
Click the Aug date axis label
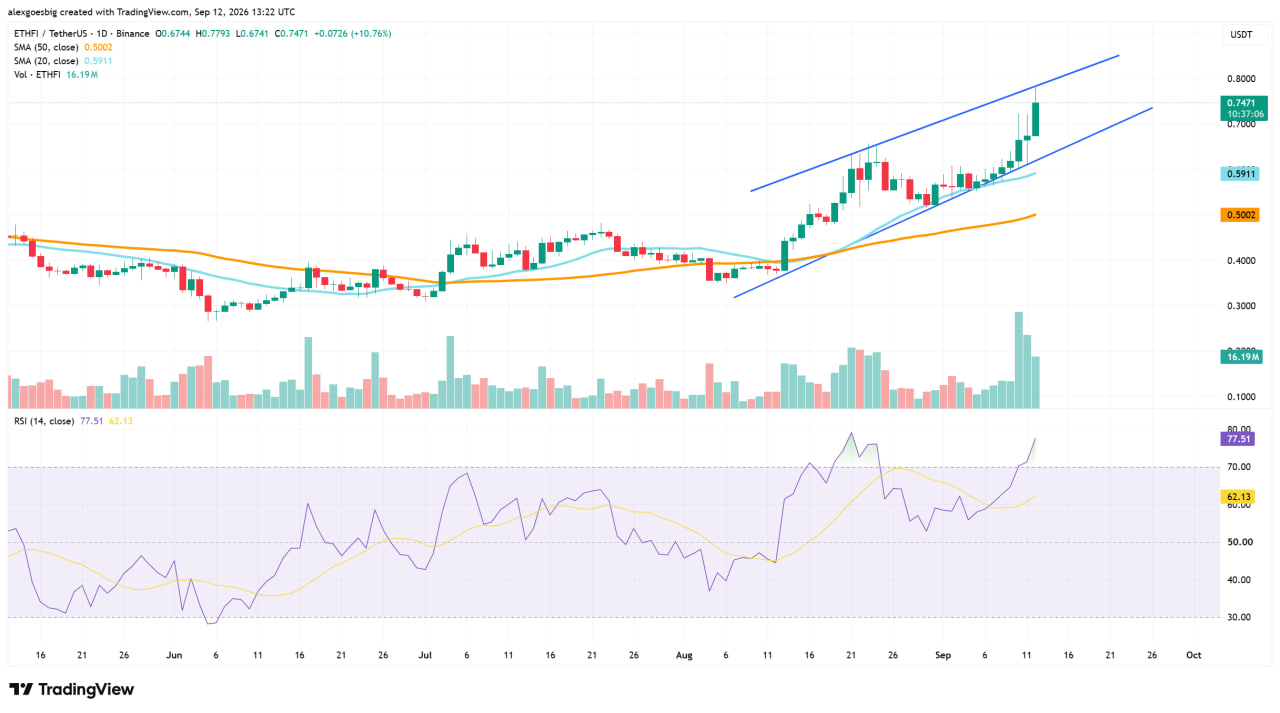[684, 655]
